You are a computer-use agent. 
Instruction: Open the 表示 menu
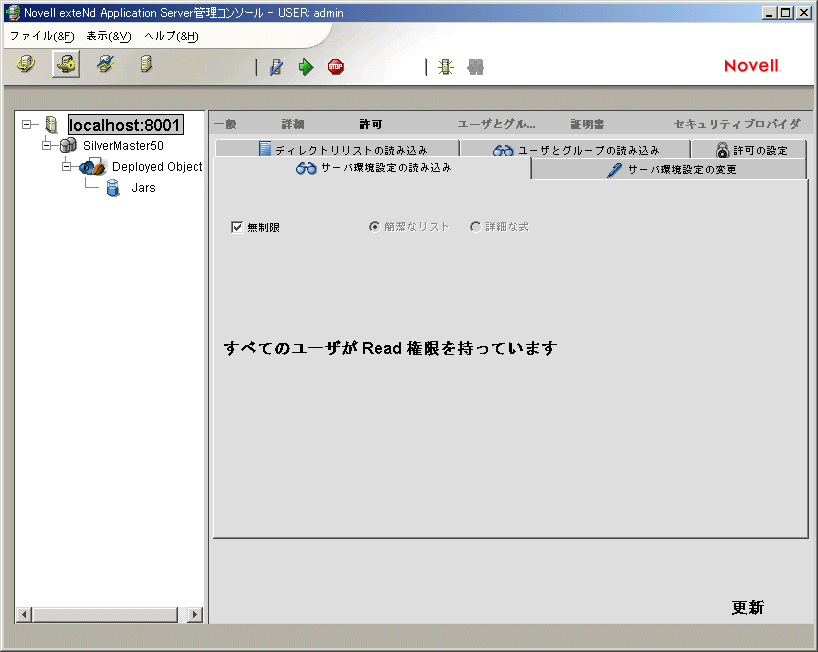109,36
